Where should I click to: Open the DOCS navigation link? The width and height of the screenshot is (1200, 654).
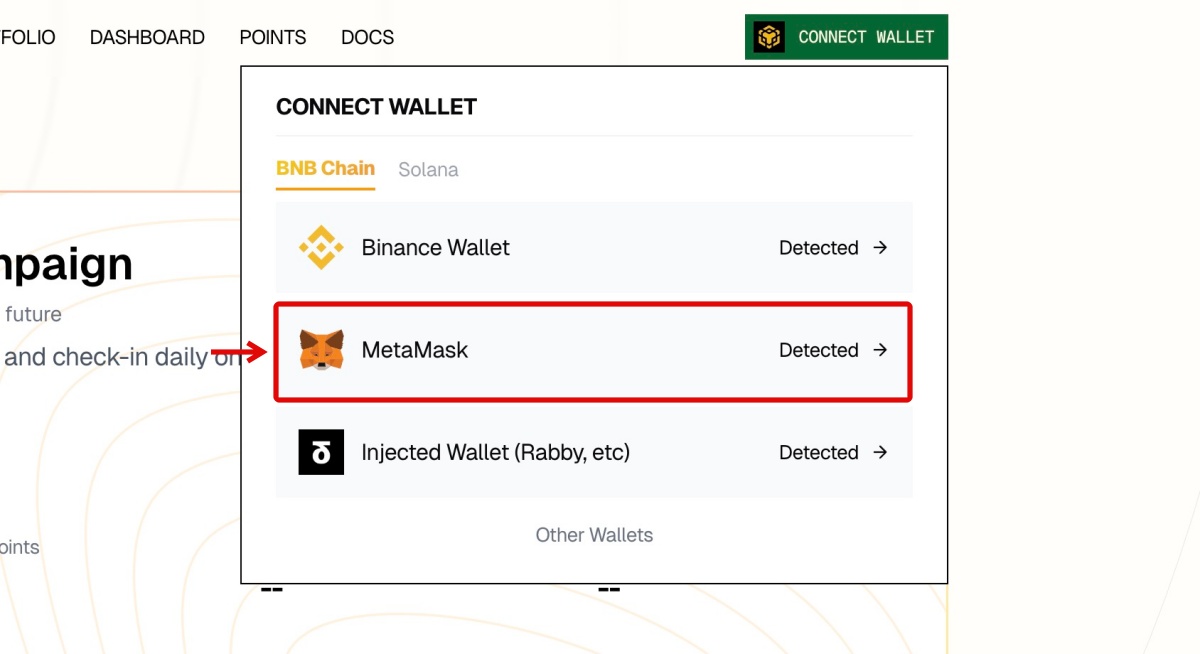click(x=367, y=37)
